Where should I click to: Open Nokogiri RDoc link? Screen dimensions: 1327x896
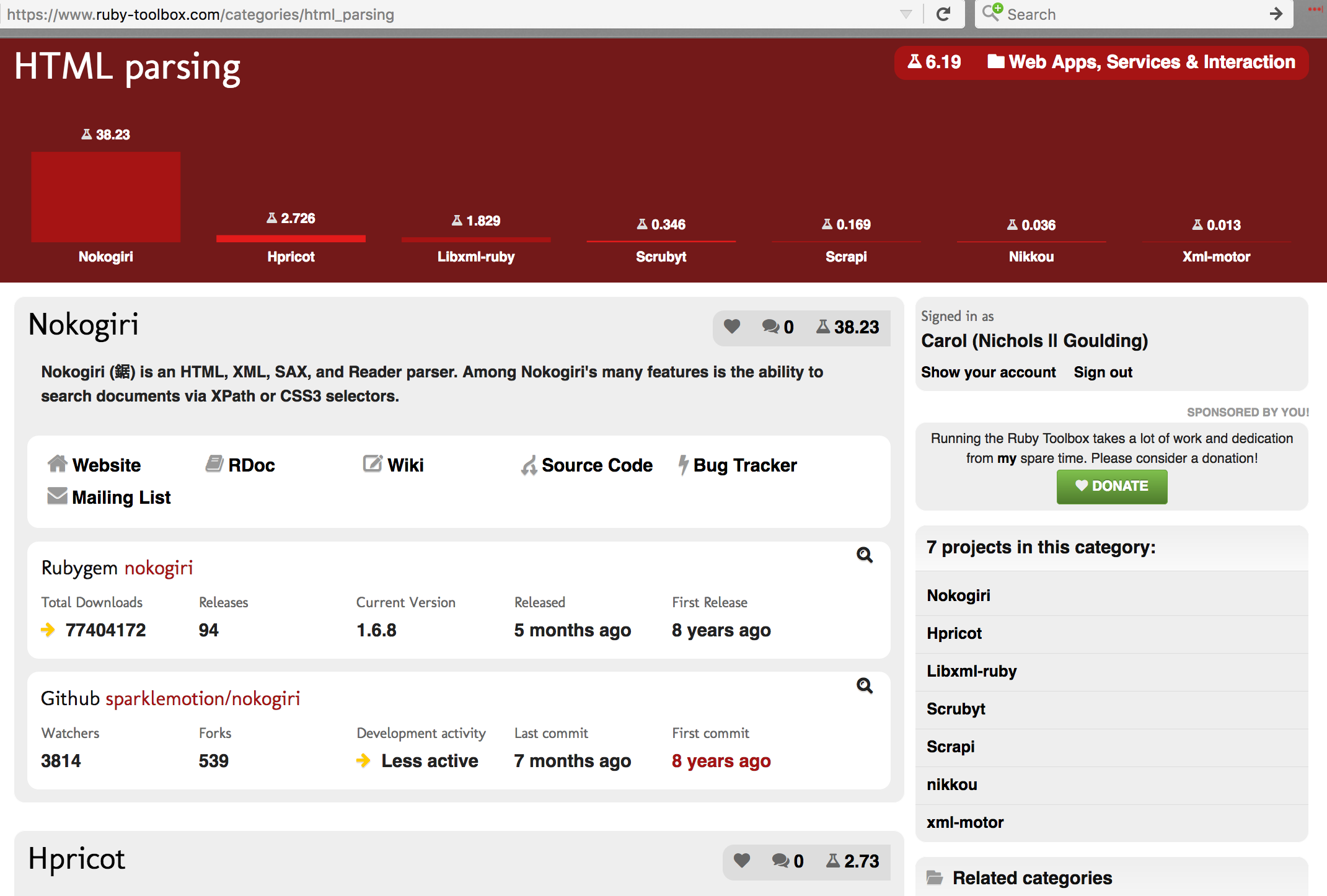click(240, 465)
